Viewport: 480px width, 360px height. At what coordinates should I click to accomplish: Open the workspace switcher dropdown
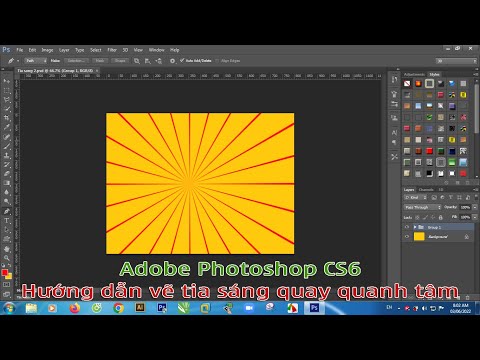(456, 61)
